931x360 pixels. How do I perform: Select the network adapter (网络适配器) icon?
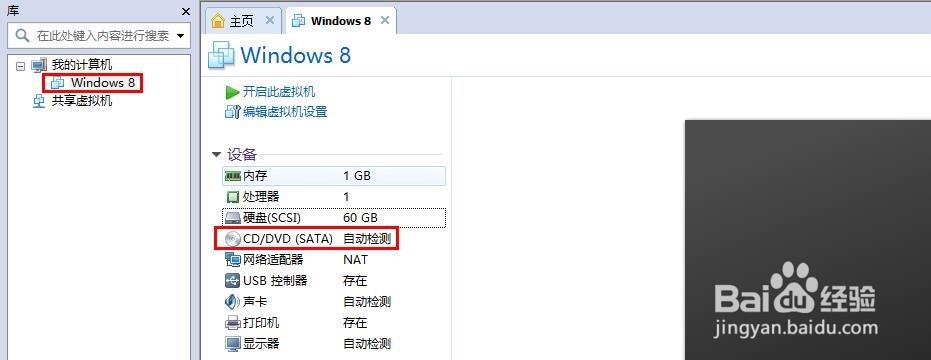tap(232, 260)
